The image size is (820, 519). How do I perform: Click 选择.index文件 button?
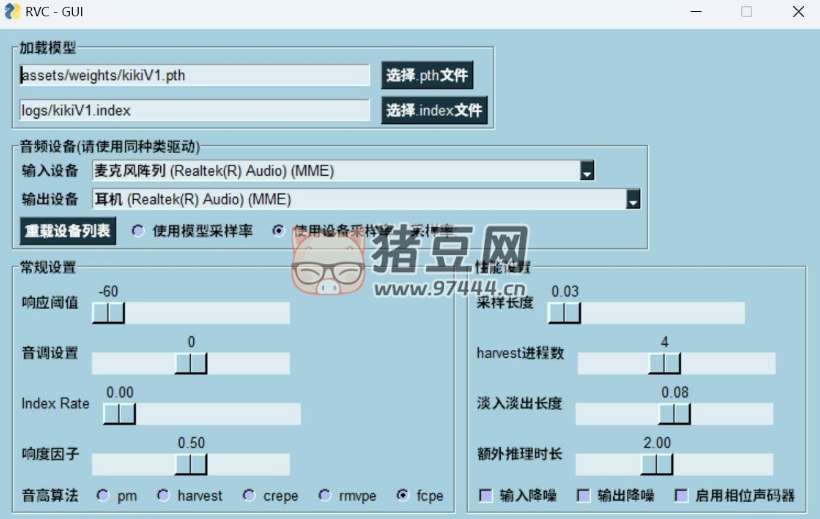434,110
